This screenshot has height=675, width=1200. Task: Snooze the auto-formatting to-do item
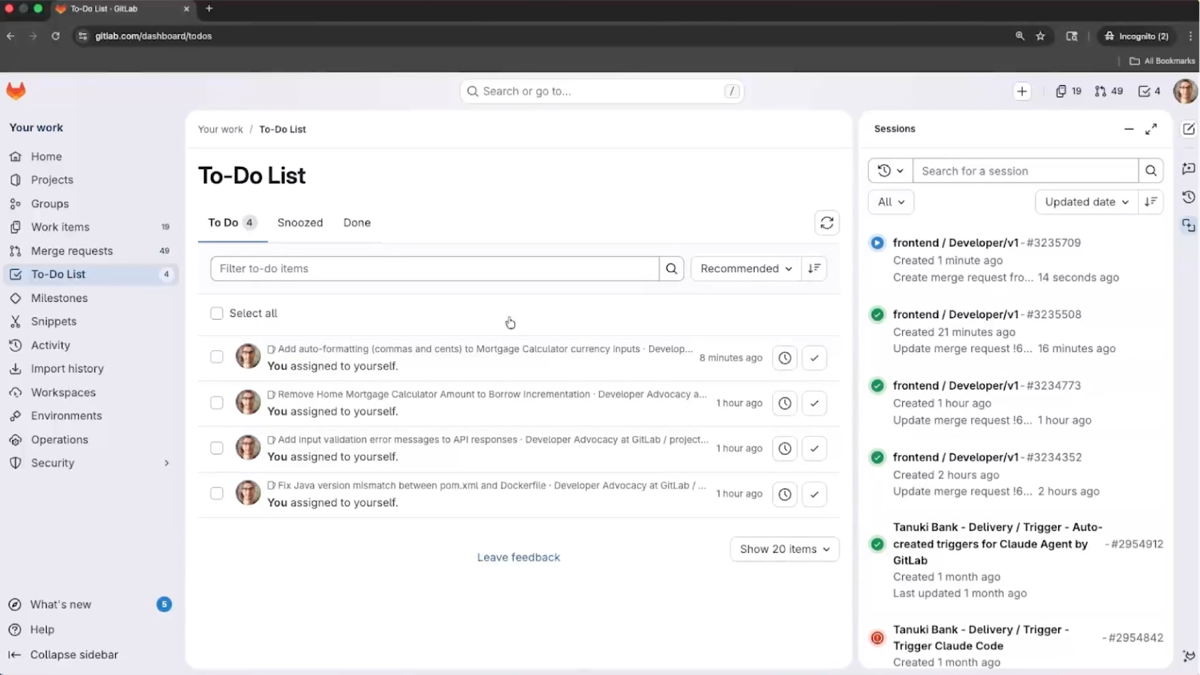coord(785,358)
